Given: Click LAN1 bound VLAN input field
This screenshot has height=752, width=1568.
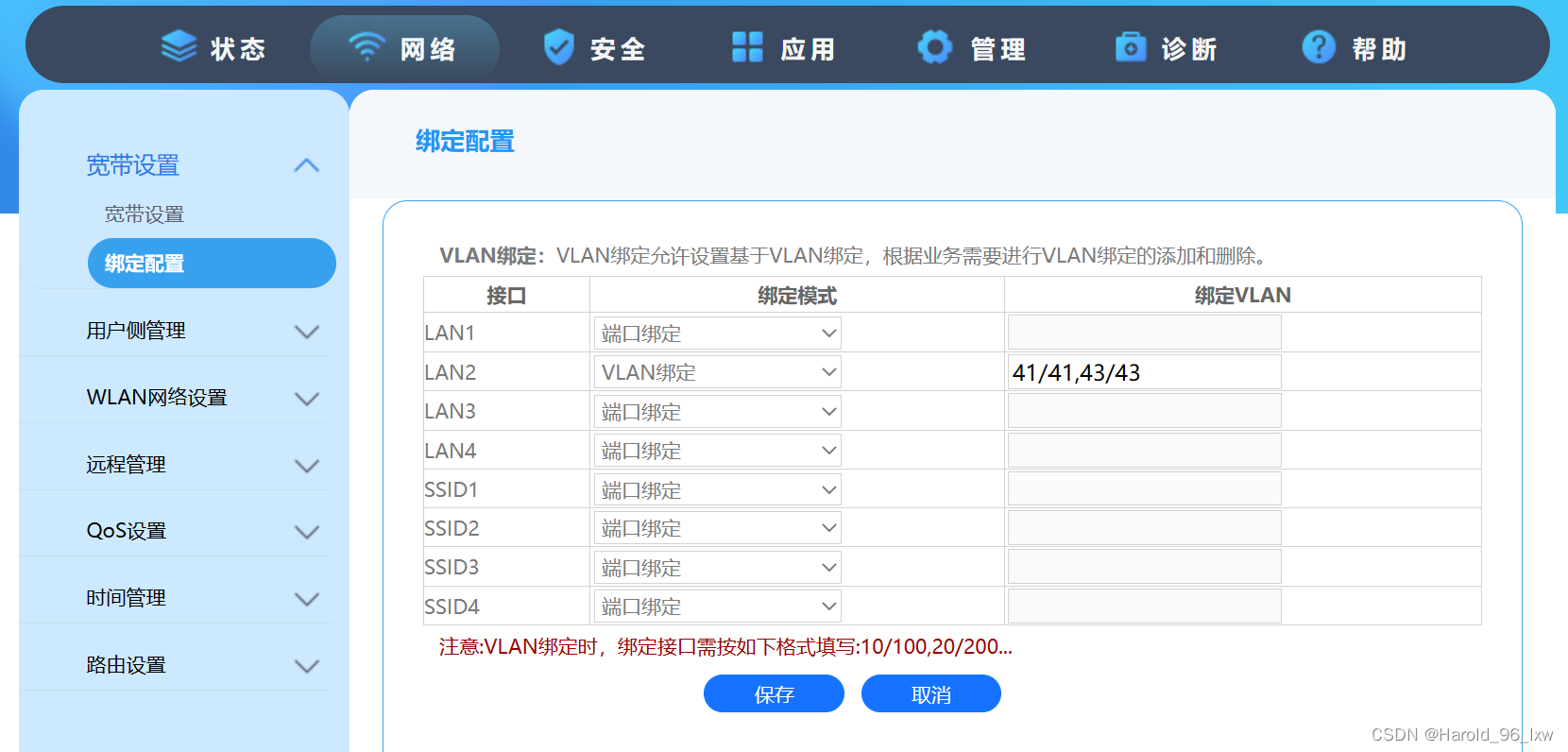Looking at the screenshot, I should point(1145,333).
